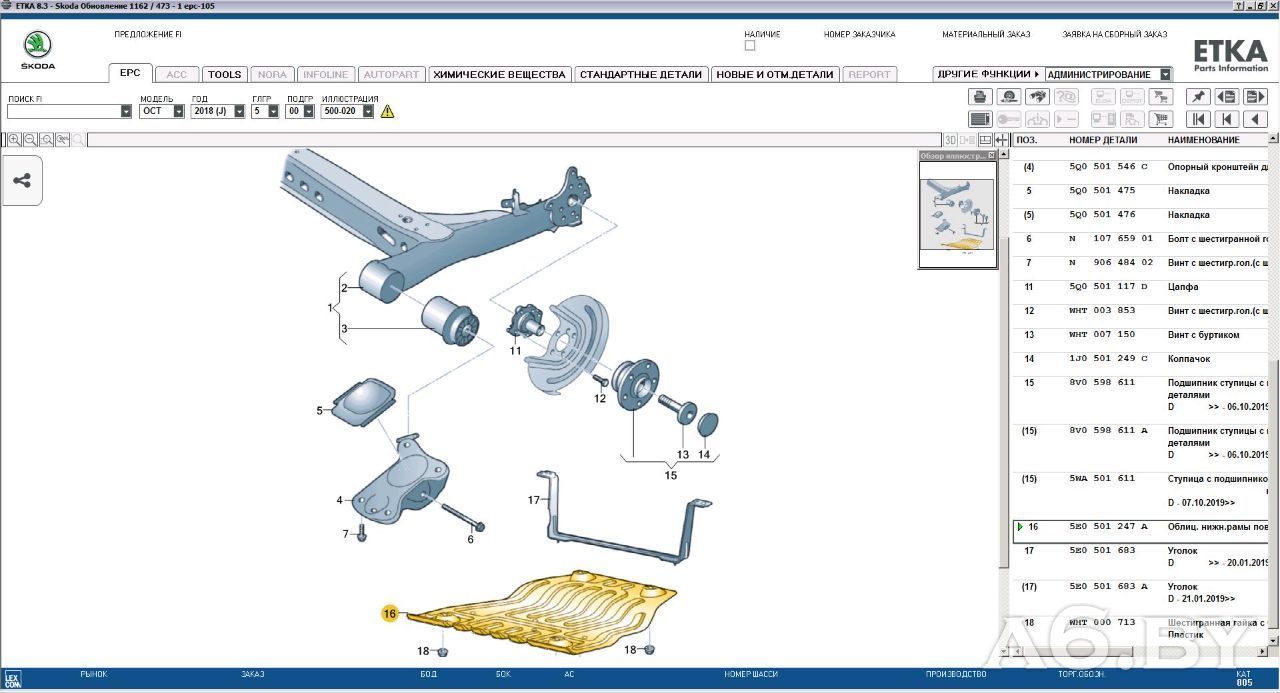Viewport: 1280px width, 693px height.
Task: Switch to the TOOLS tab
Action: [225, 74]
